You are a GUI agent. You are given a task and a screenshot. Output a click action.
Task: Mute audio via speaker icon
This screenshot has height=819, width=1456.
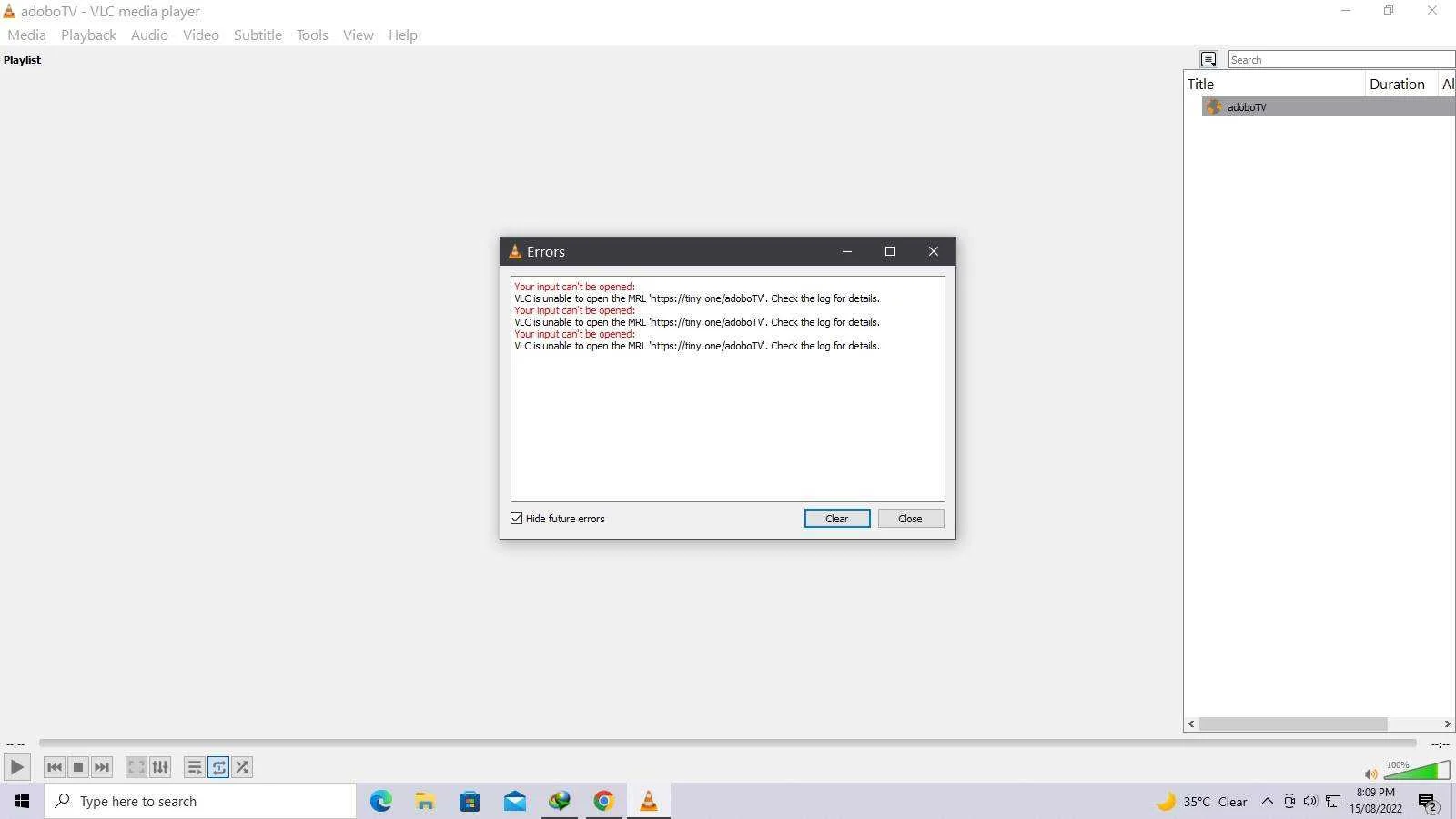1370,773
